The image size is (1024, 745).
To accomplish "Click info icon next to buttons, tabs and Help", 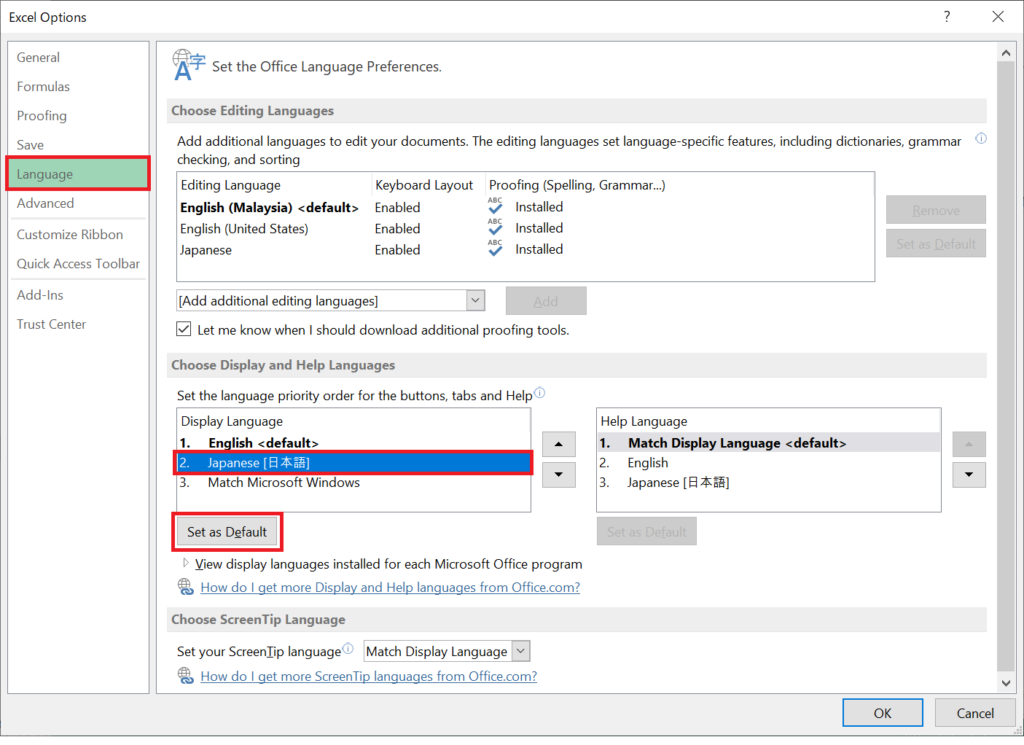I will pyautogui.click(x=539, y=392).
